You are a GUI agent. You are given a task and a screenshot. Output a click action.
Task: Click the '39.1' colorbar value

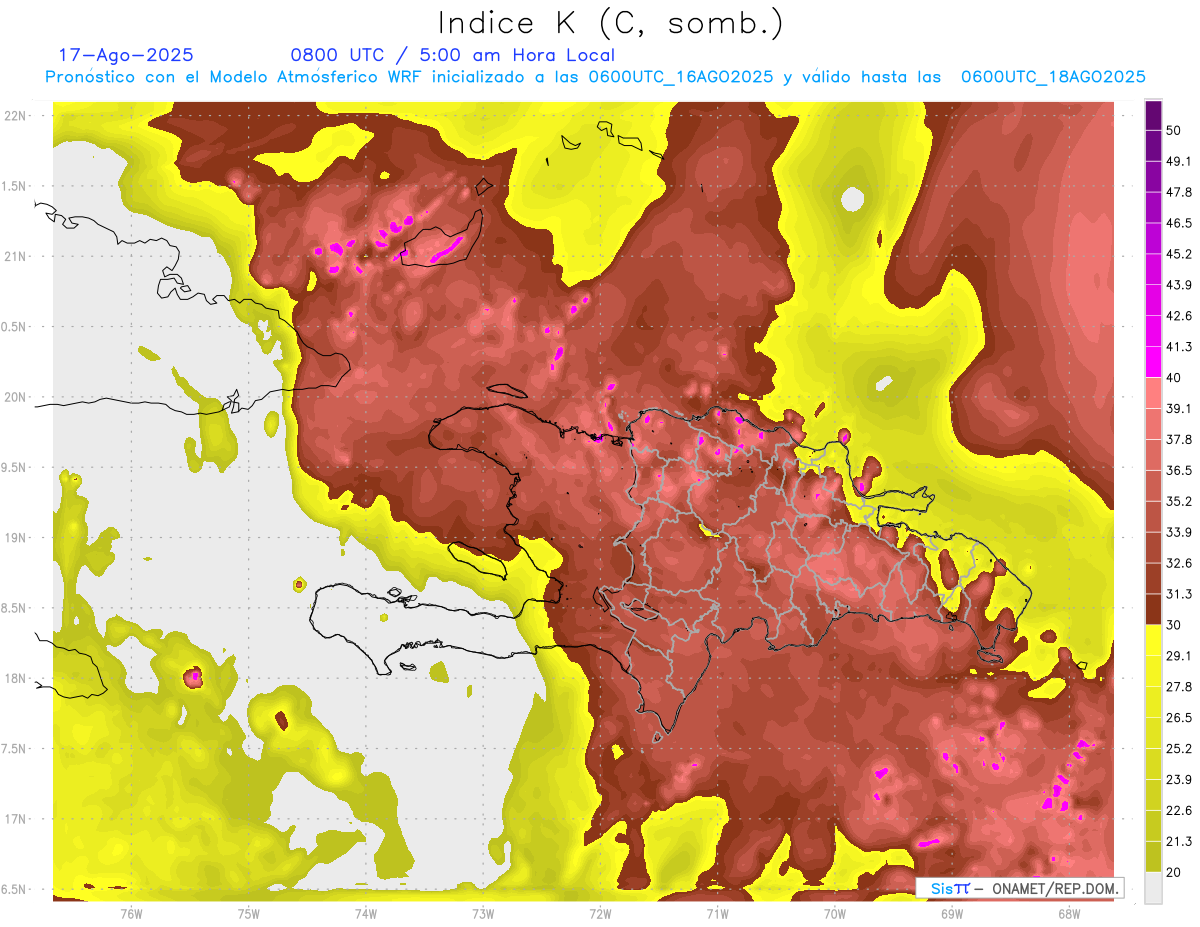(1179, 408)
